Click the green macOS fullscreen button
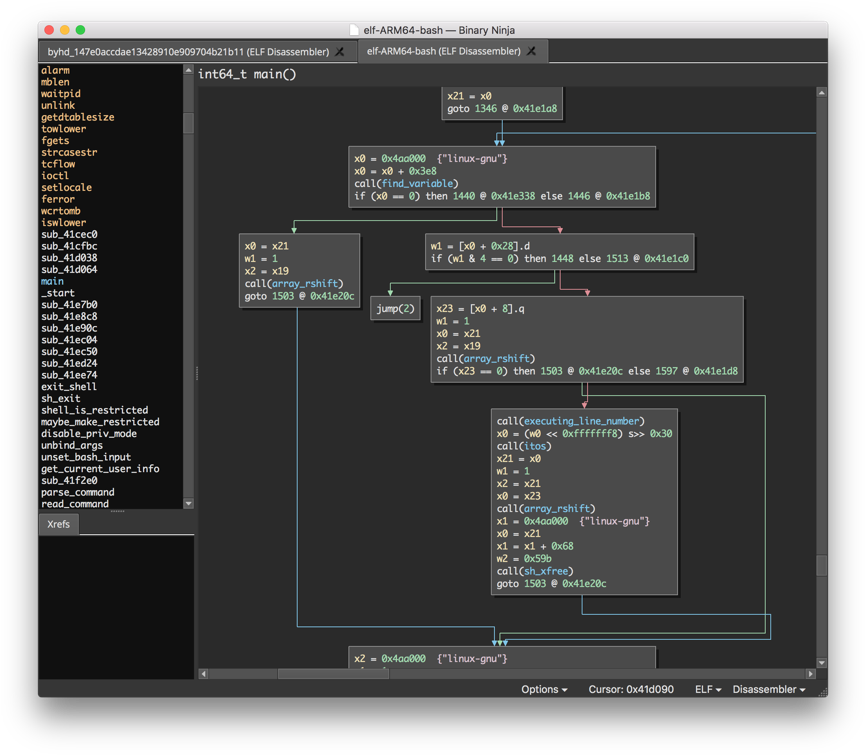This screenshot has width=865, height=755. (x=81, y=30)
